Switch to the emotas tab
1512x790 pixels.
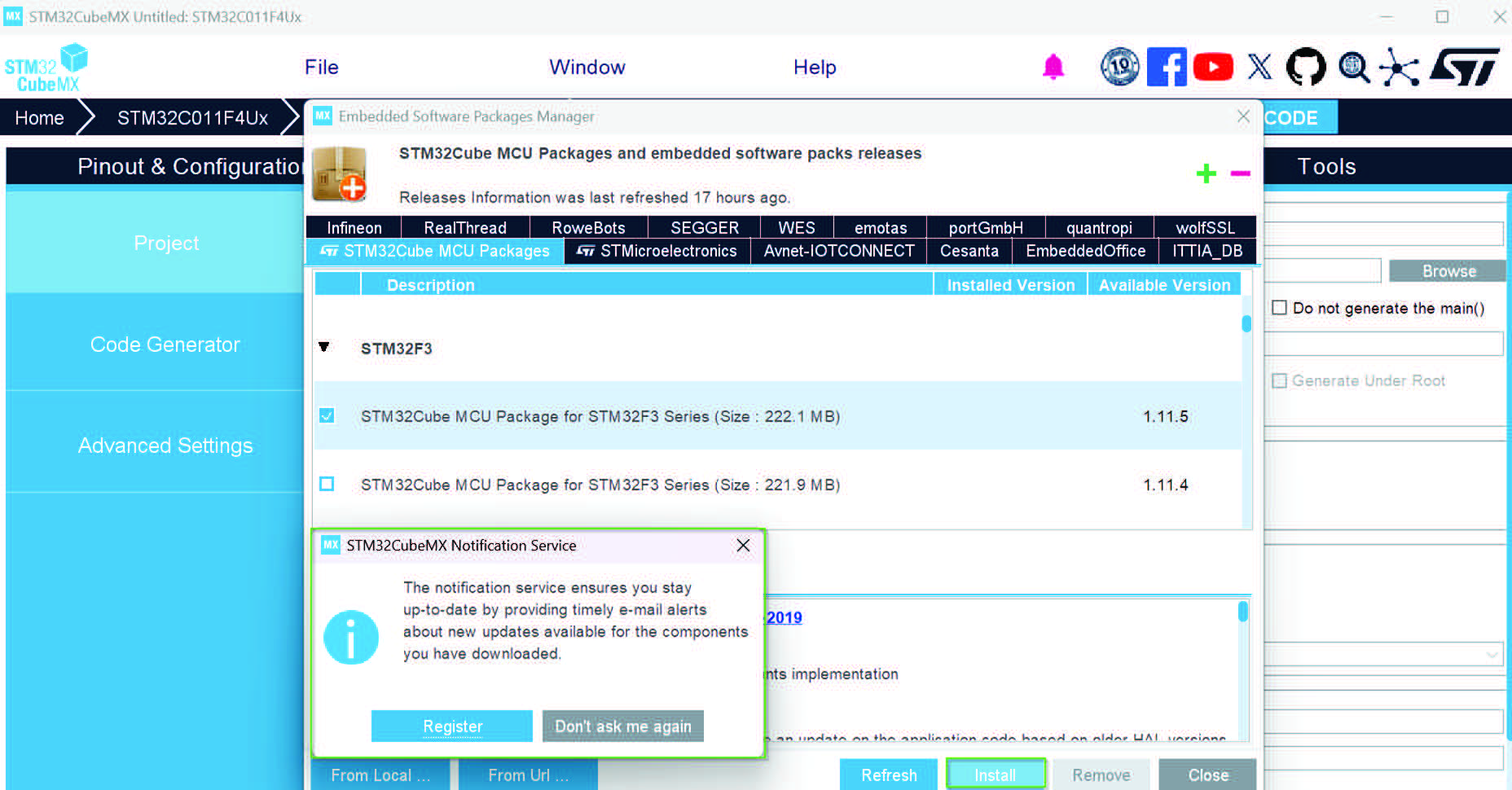881,228
